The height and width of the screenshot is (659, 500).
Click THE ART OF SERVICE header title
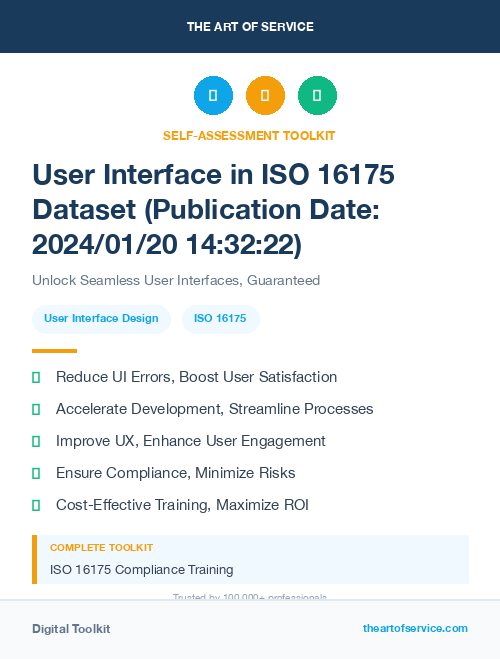tap(250, 27)
